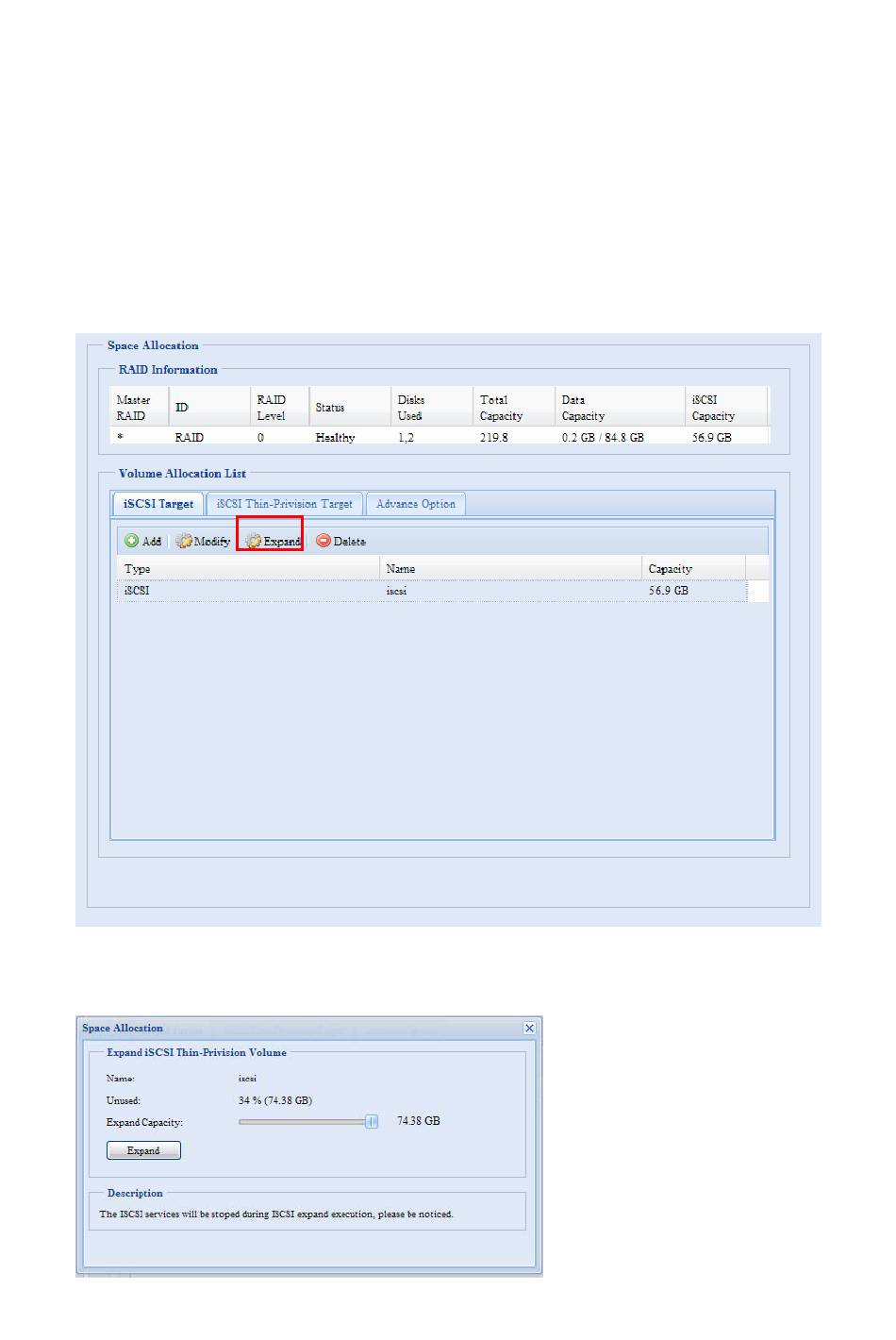896x1340 pixels.
Task: Click the Type column header
Action: [248, 569]
